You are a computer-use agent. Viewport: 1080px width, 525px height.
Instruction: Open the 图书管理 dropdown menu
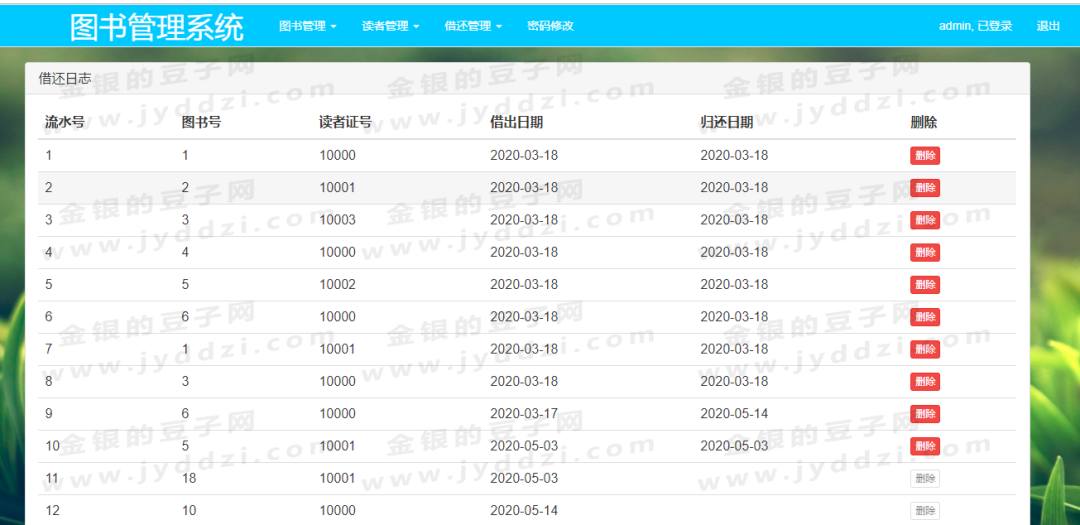click(308, 26)
